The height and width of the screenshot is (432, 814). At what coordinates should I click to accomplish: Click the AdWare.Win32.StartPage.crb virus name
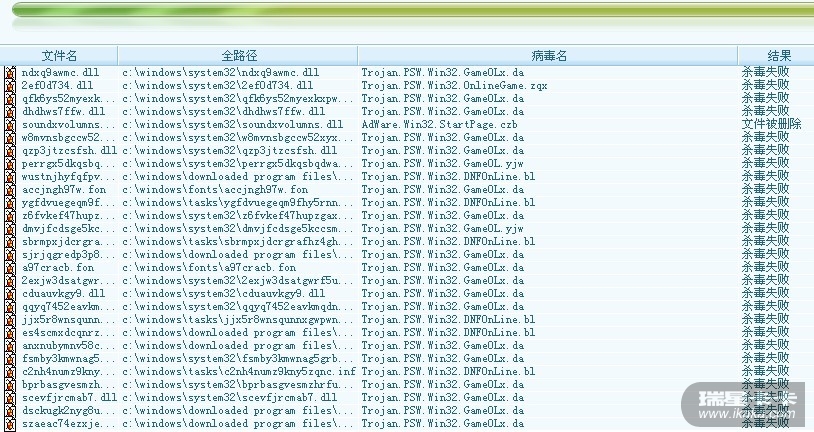(x=439, y=125)
